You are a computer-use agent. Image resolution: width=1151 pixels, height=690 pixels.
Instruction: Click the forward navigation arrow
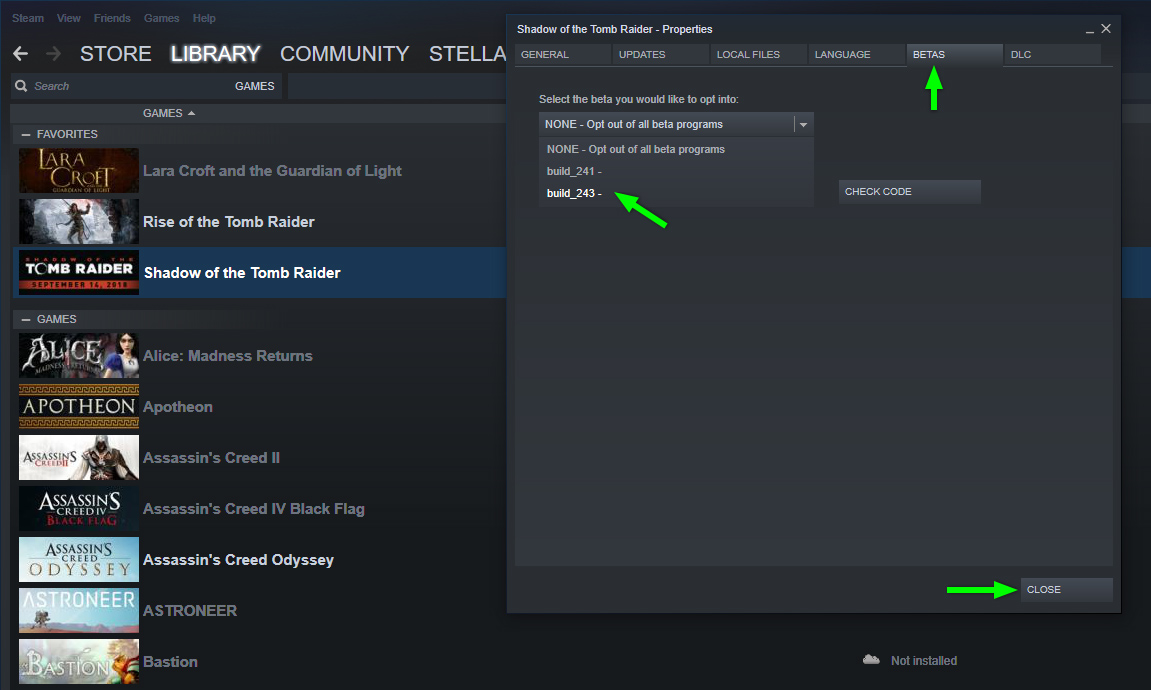(x=53, y=54)
